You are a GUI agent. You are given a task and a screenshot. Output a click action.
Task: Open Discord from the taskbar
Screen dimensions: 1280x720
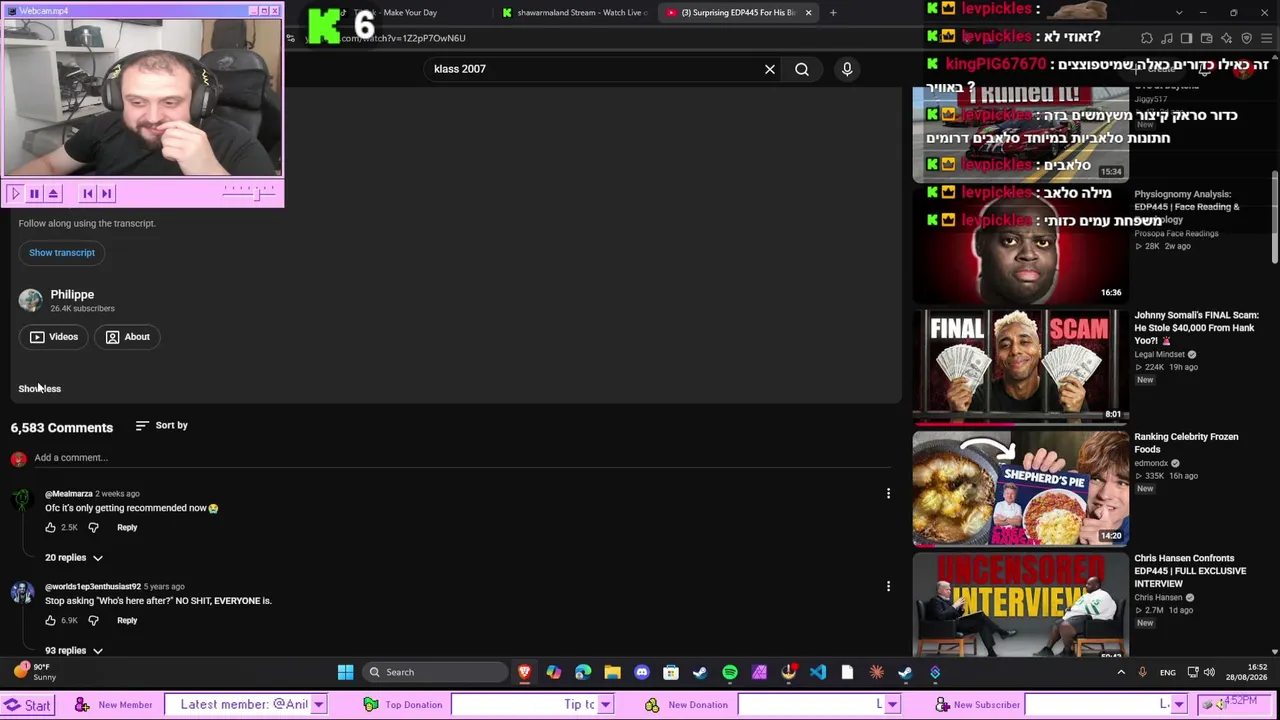click(x=642, y=672)
